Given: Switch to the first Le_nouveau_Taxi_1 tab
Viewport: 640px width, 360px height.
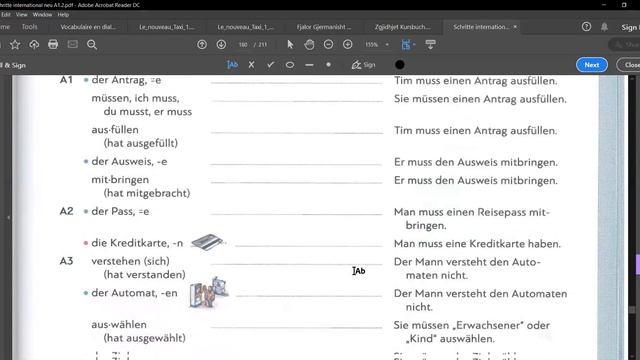Looking at the screenshot, I should coord(166,27).
